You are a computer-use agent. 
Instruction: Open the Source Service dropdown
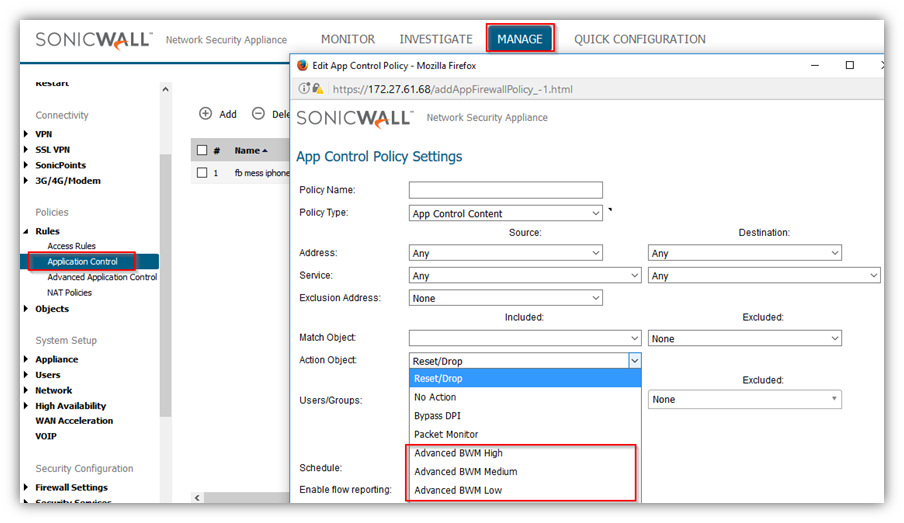(525, 276)
